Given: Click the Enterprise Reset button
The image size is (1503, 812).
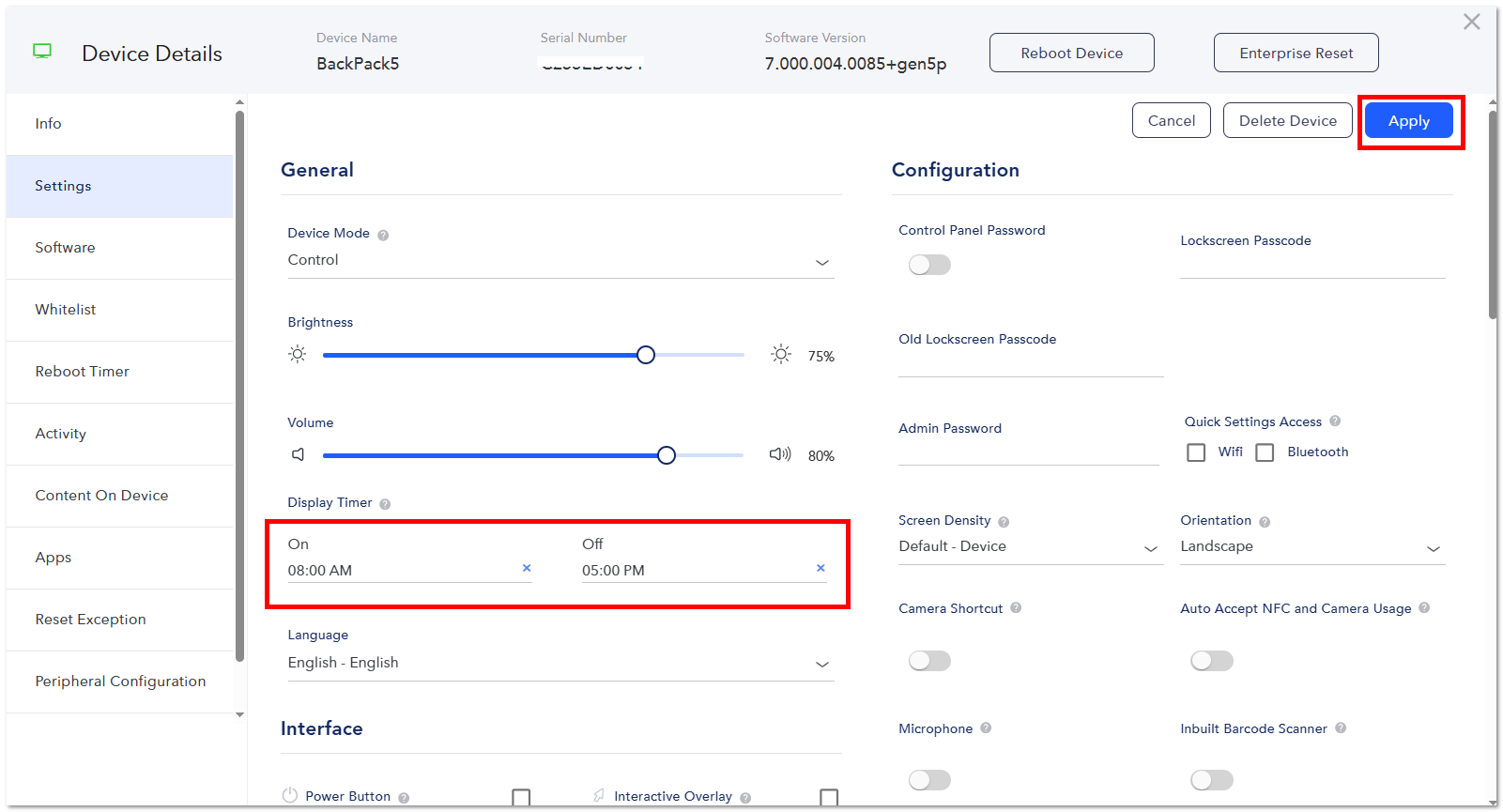Looking at the screenshot, I should click(x=1296, y=53).
